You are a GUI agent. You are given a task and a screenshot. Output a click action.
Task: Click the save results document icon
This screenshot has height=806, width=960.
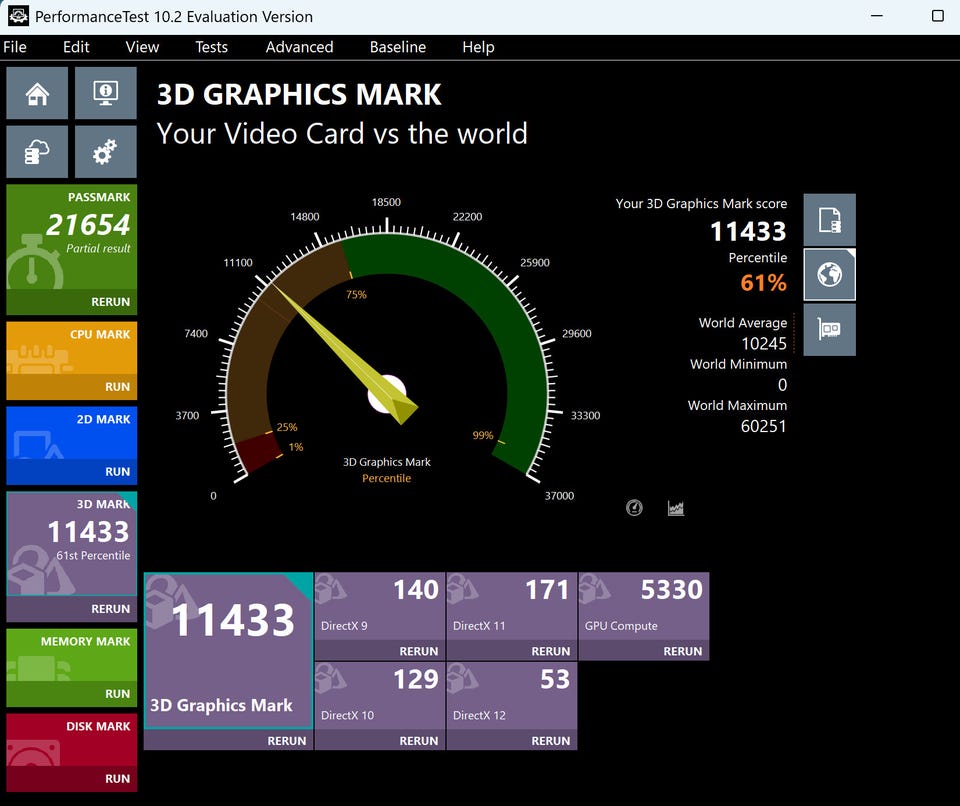pyautogui.click(x=830, y=220)
